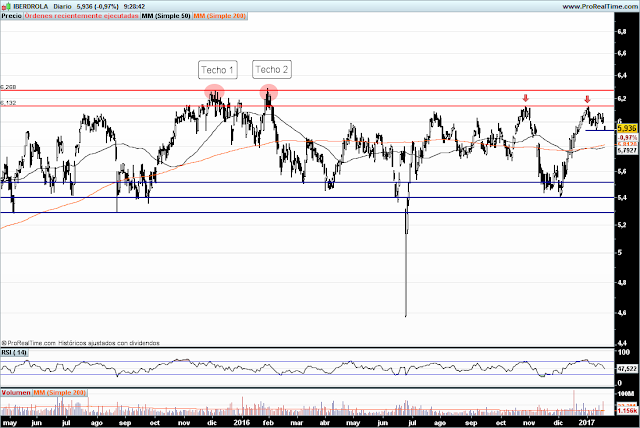Open the Volumen panel label
This screenshot has height=428, width=640.
16,393
